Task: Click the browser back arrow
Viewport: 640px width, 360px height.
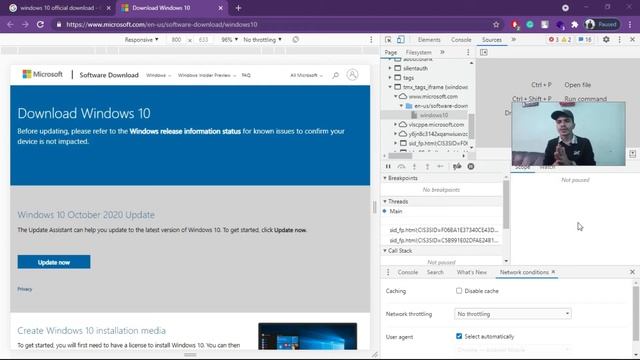Action: point(10,24)
